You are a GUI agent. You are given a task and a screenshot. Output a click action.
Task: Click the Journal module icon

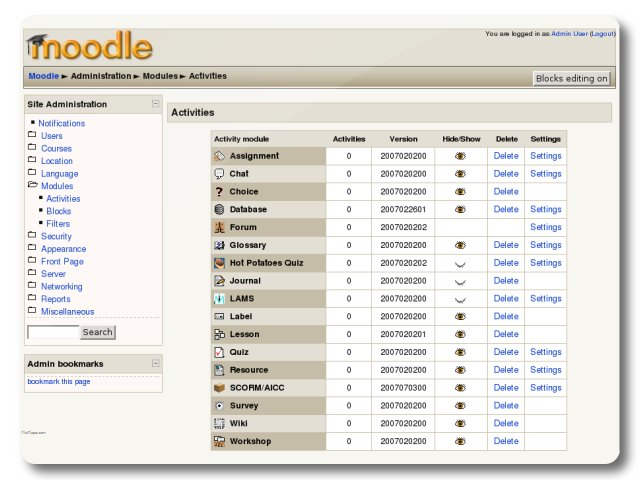point(219,281)
